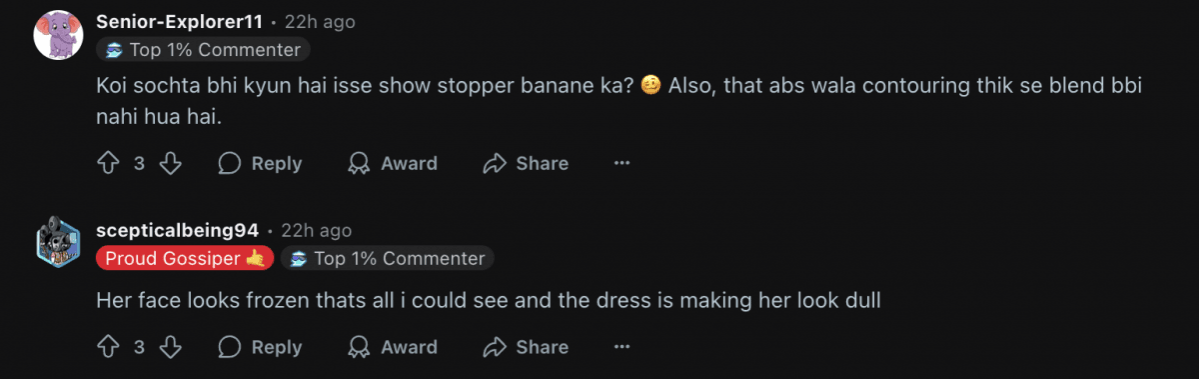The width and height of the screenshot is (1199, 379).
Task: Click Senior-Explorer11's Top 1% Commenter badge
Action: tap(203, 50)
